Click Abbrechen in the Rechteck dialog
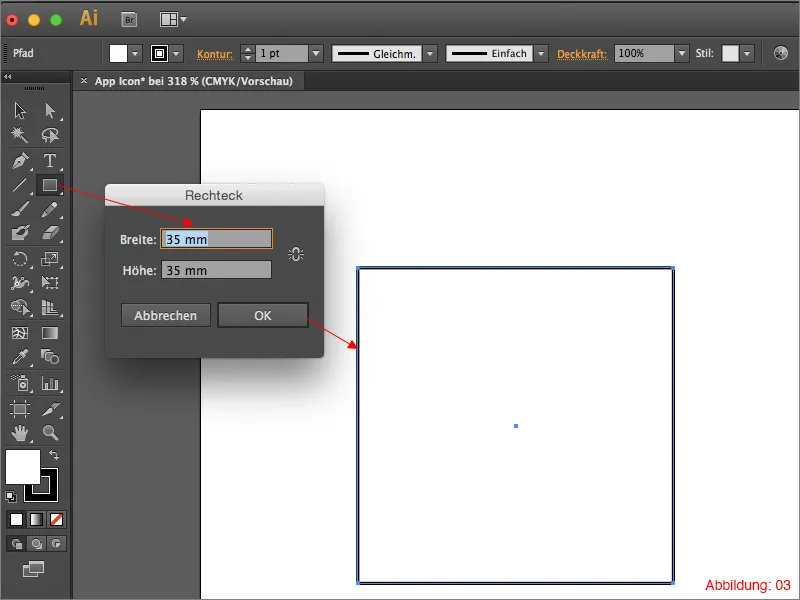 [165, 315]
